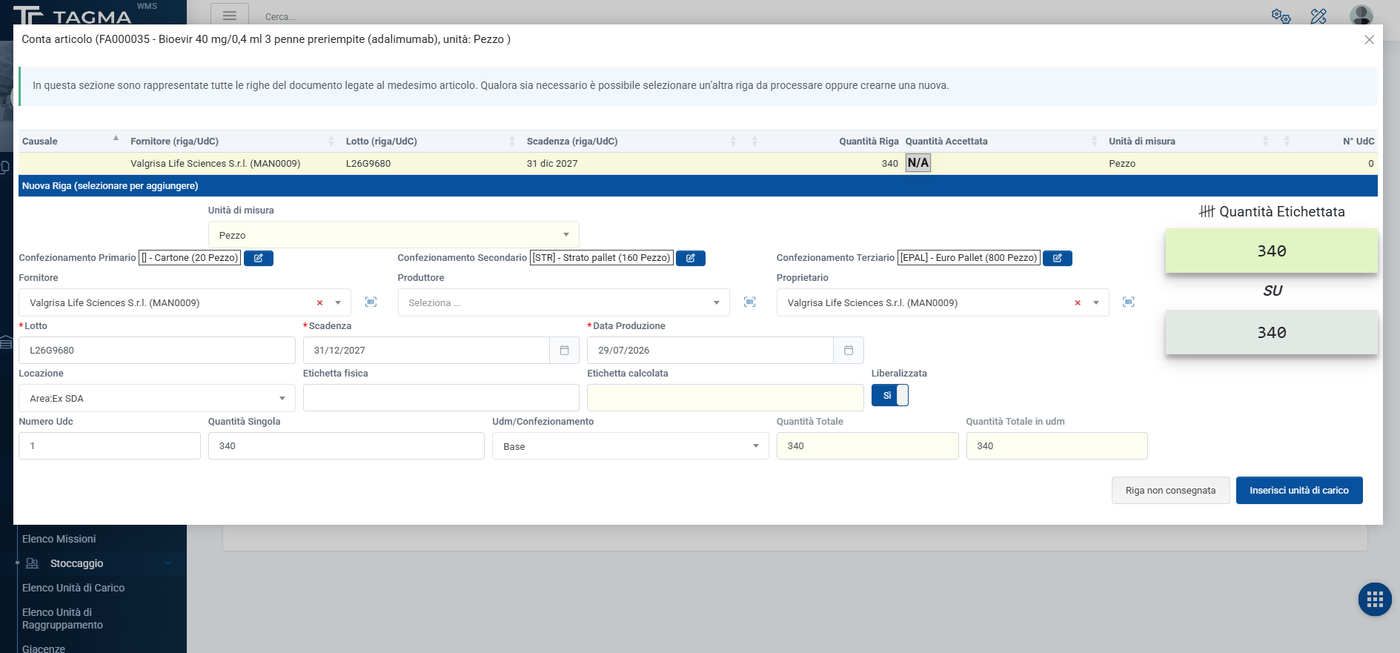
Task: Click the scan icon beside the Fornitore field
Action: coord(371,302)
